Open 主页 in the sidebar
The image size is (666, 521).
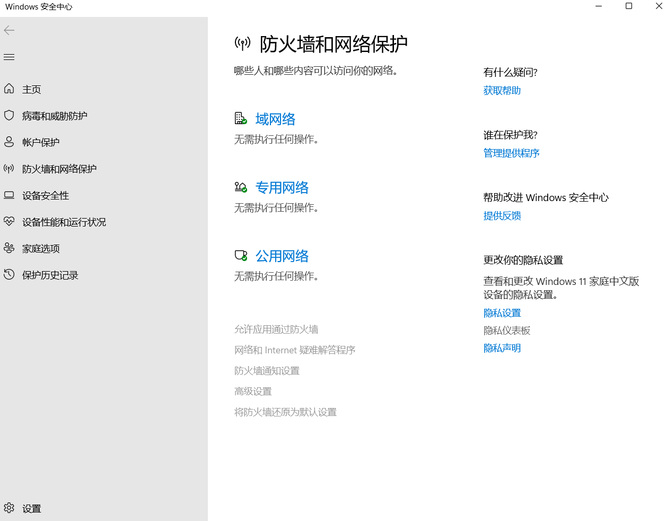[31, 89]
